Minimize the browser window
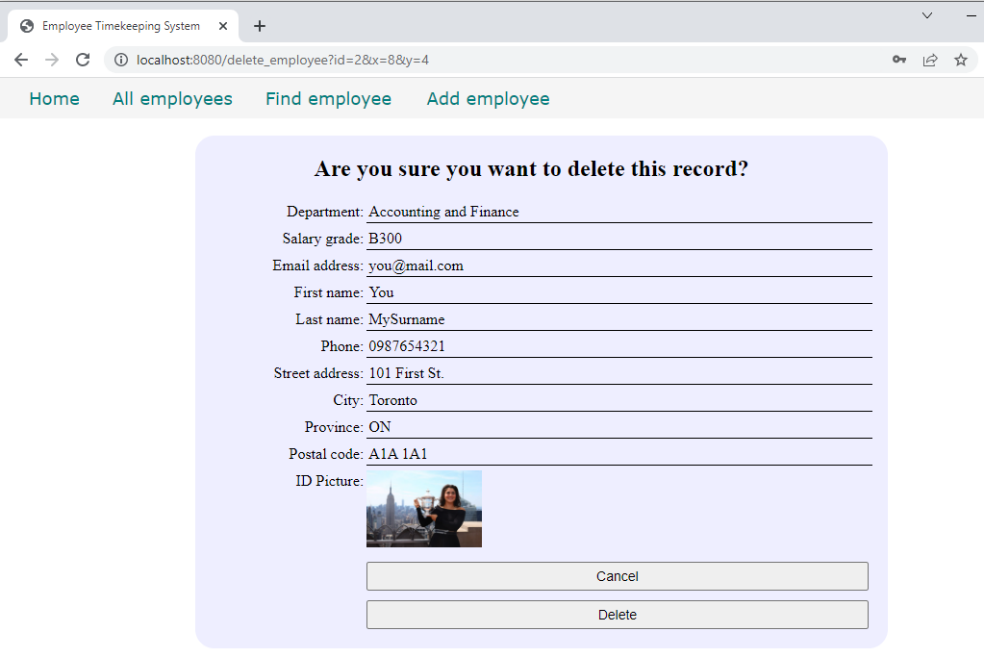The width and height of the screenshot is (984, 657). 971,16
